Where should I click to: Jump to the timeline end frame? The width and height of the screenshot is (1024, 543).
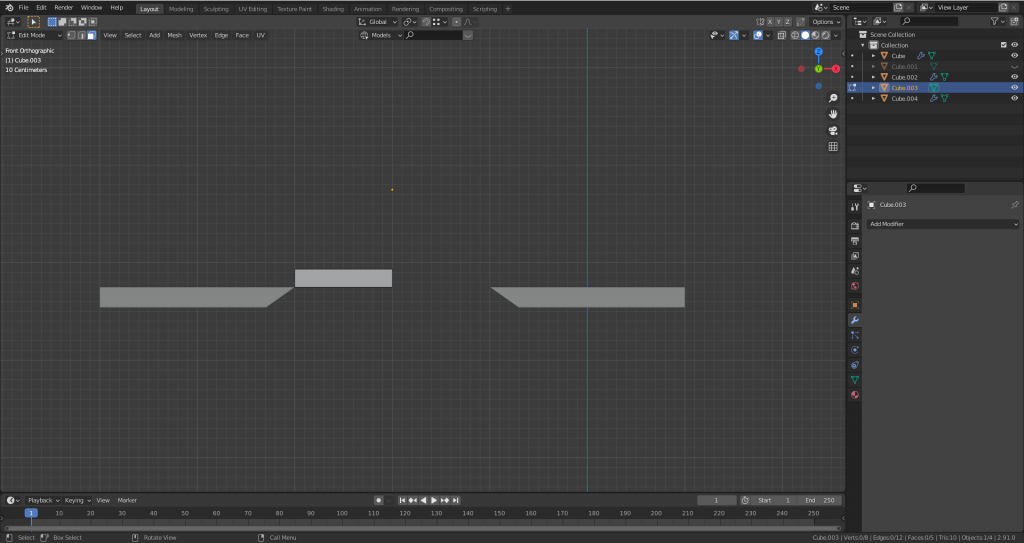(x=455, y=501)
